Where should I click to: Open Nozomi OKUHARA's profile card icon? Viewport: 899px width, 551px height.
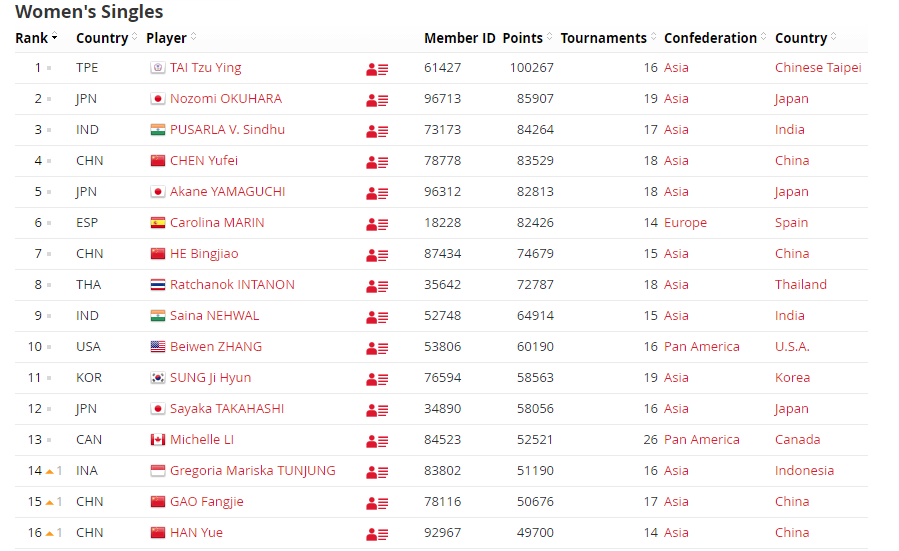point(377,100)
